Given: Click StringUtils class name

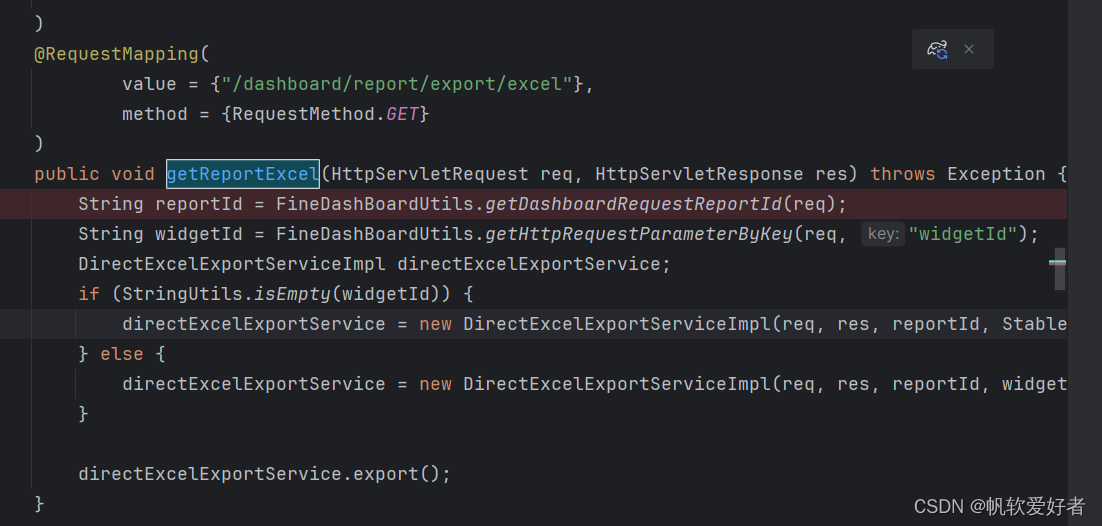Looking at the screenshot, I should pyautogui.click(x=183, y=294).
